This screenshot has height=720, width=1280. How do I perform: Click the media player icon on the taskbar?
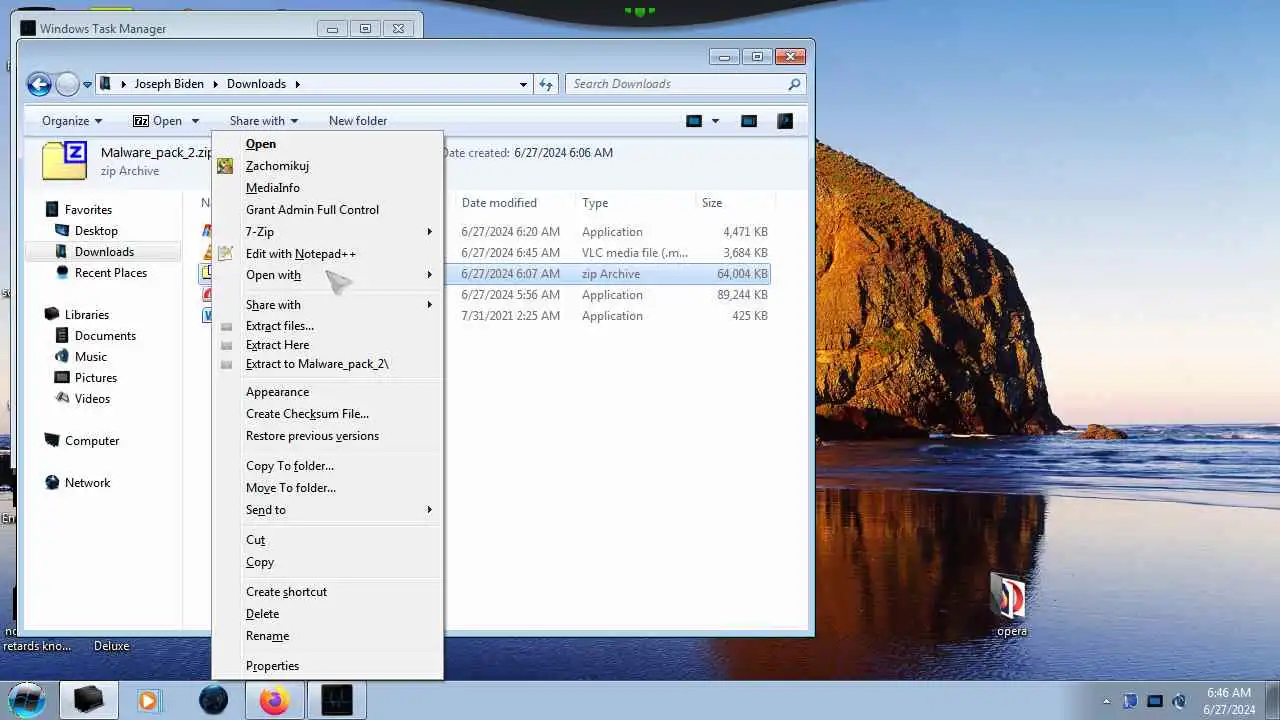click(148, 700)
